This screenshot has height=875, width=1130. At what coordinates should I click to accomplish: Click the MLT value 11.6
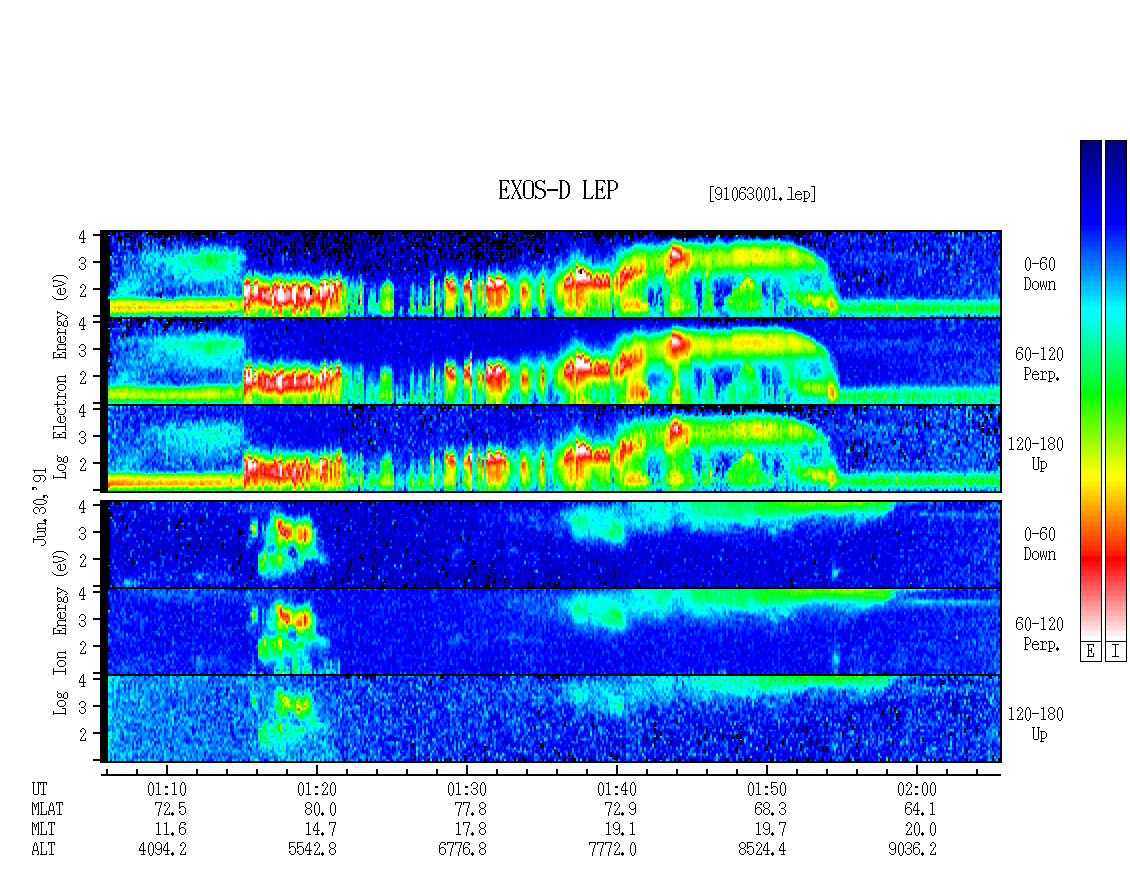170,830
